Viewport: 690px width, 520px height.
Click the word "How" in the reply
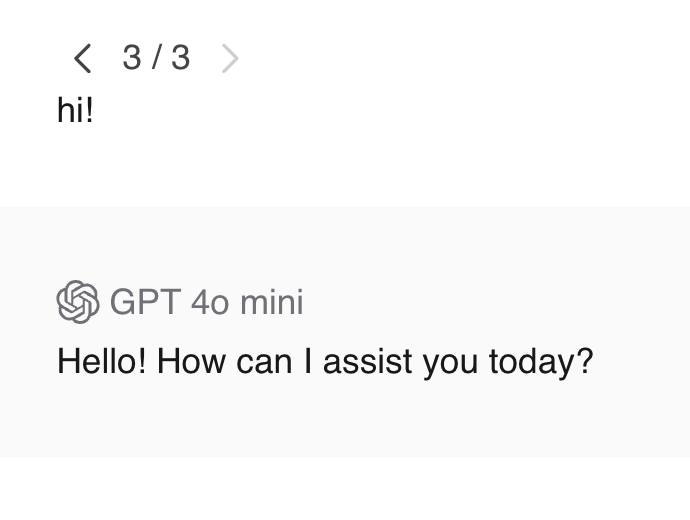pos(192,361)
